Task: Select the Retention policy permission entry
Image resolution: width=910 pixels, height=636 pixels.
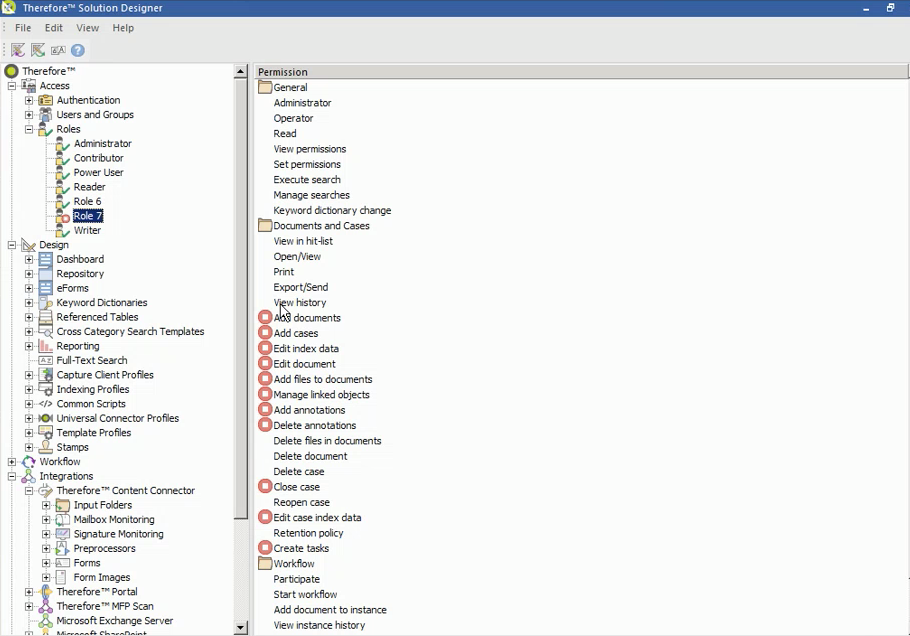Action: pyautogui.click(x=308, y=532)
